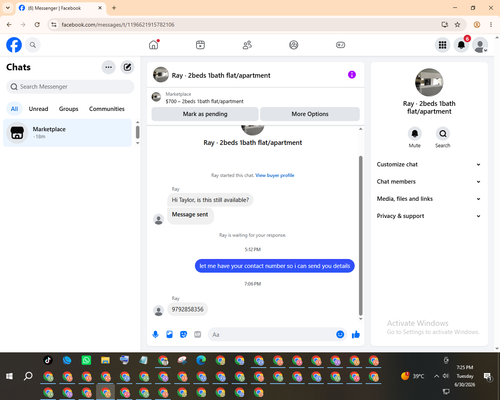This screenshot has width=500, height=400.
Task: Click the voice clip microphone icon
Action: click(155, 334)
